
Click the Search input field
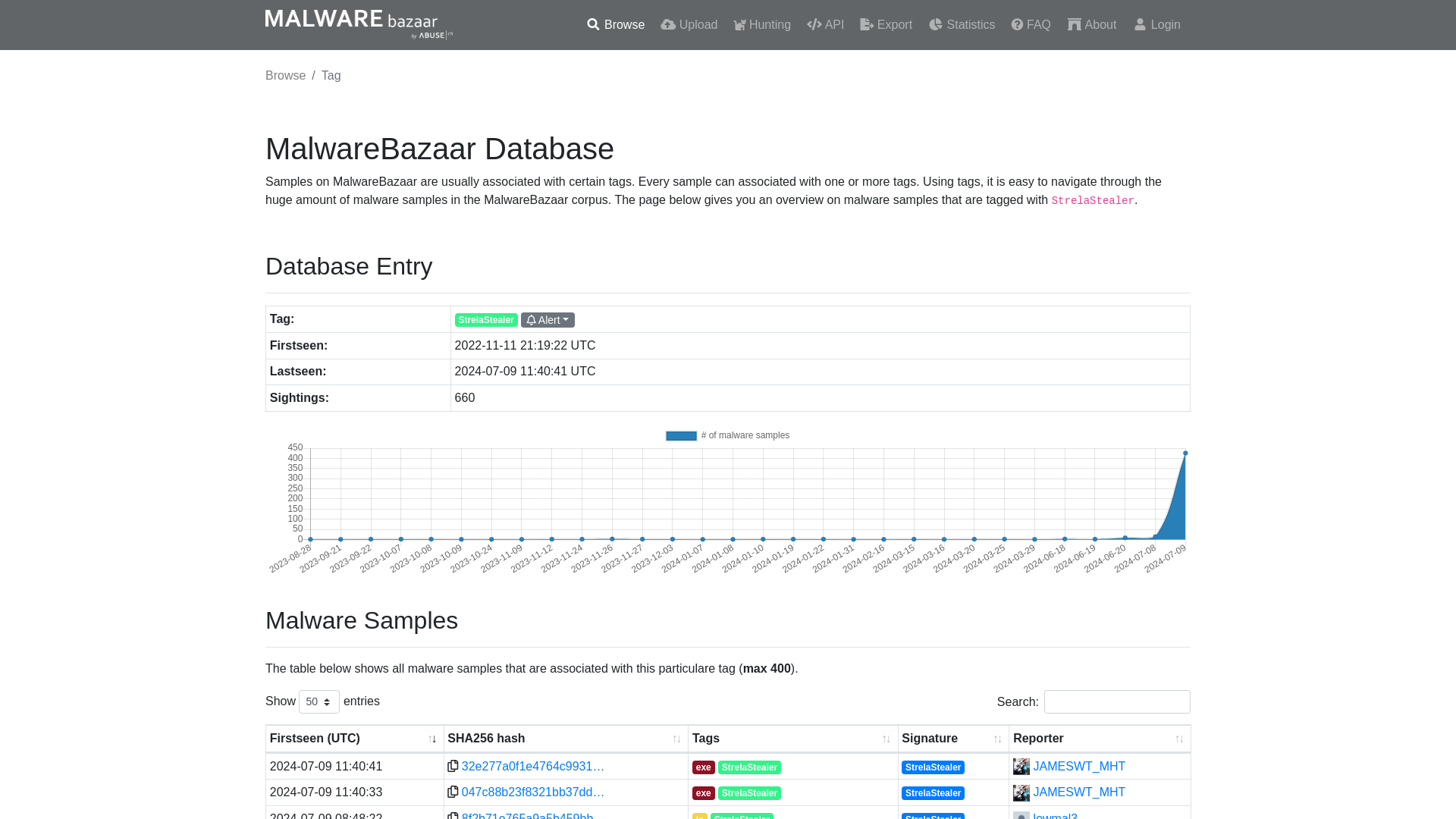pyautogui.click(x=1117, y=702)
